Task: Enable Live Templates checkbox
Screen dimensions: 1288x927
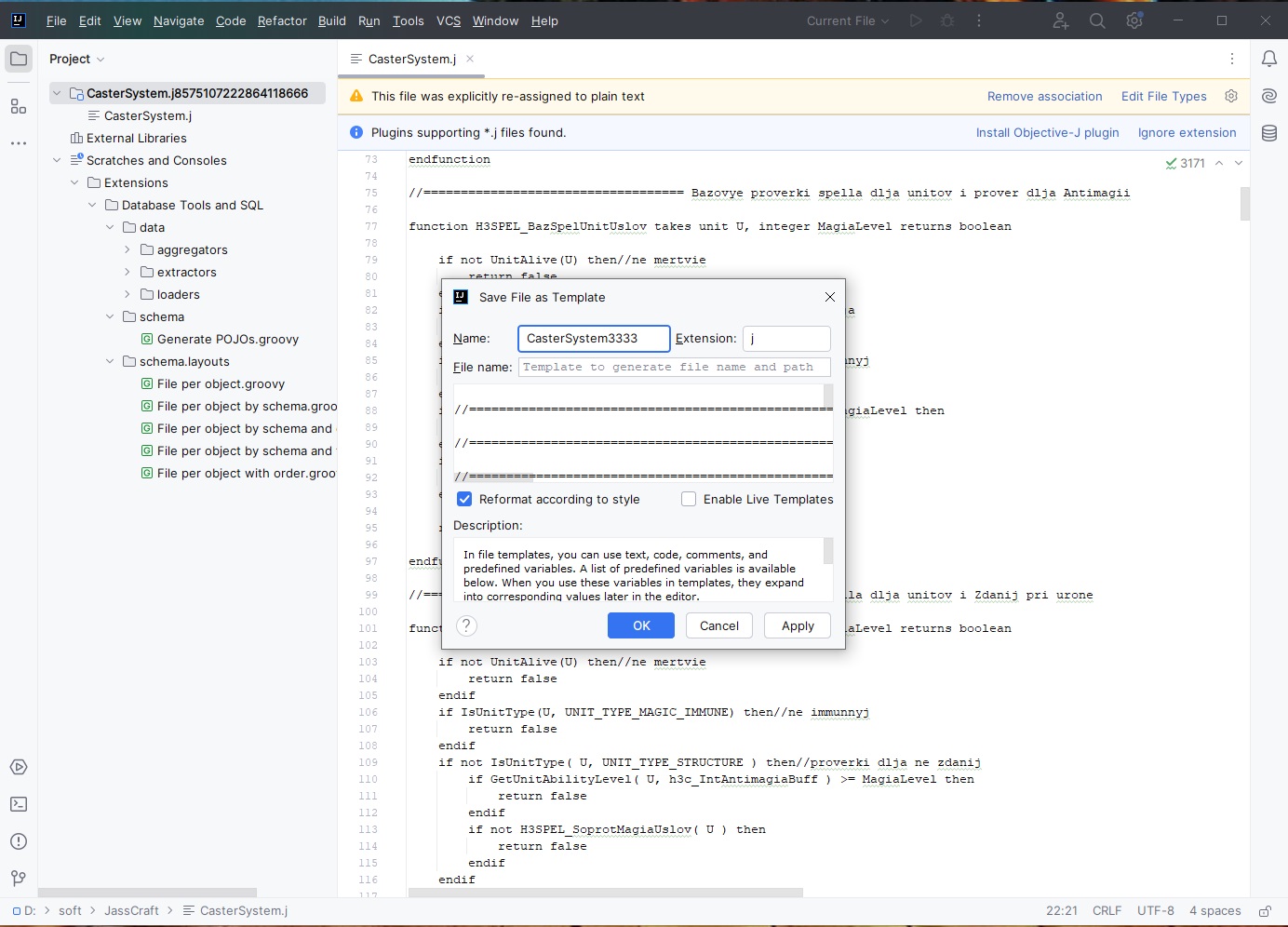Action: 689,499
